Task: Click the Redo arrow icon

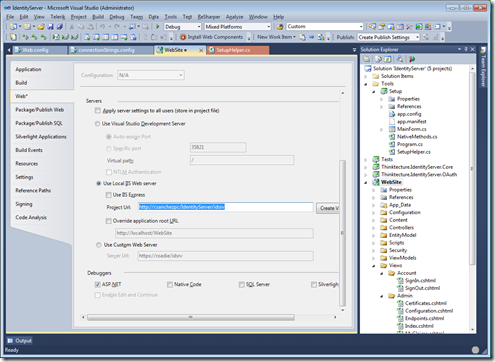Action: coord(117,27)
